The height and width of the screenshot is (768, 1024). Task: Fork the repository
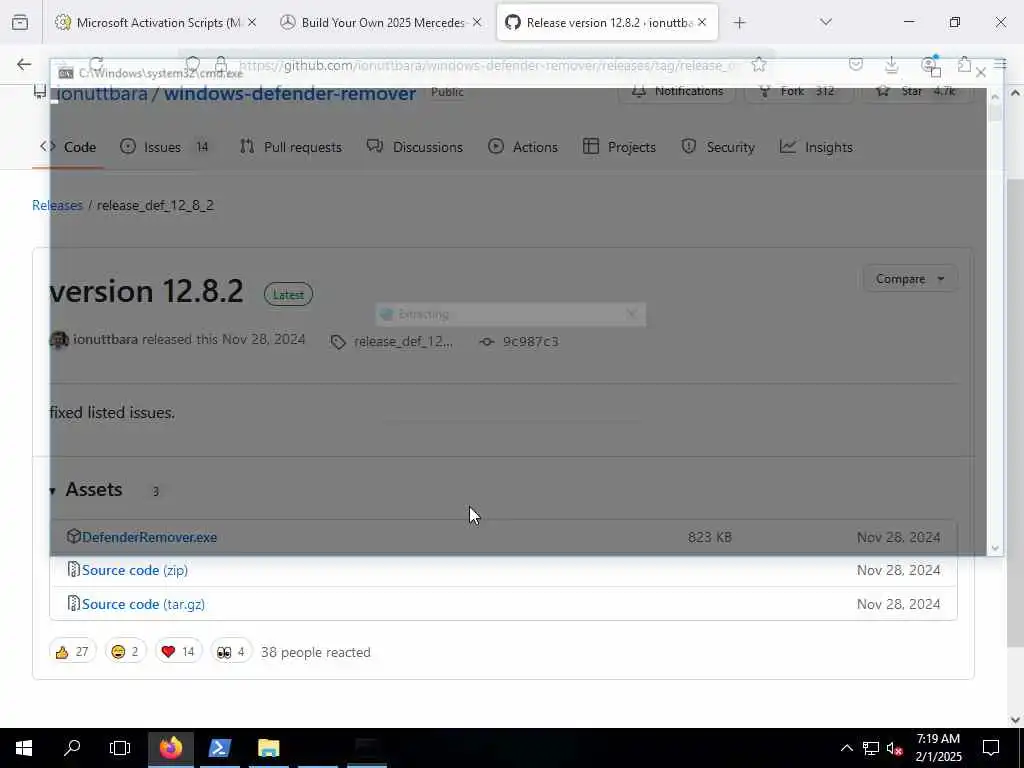[799, 91]
